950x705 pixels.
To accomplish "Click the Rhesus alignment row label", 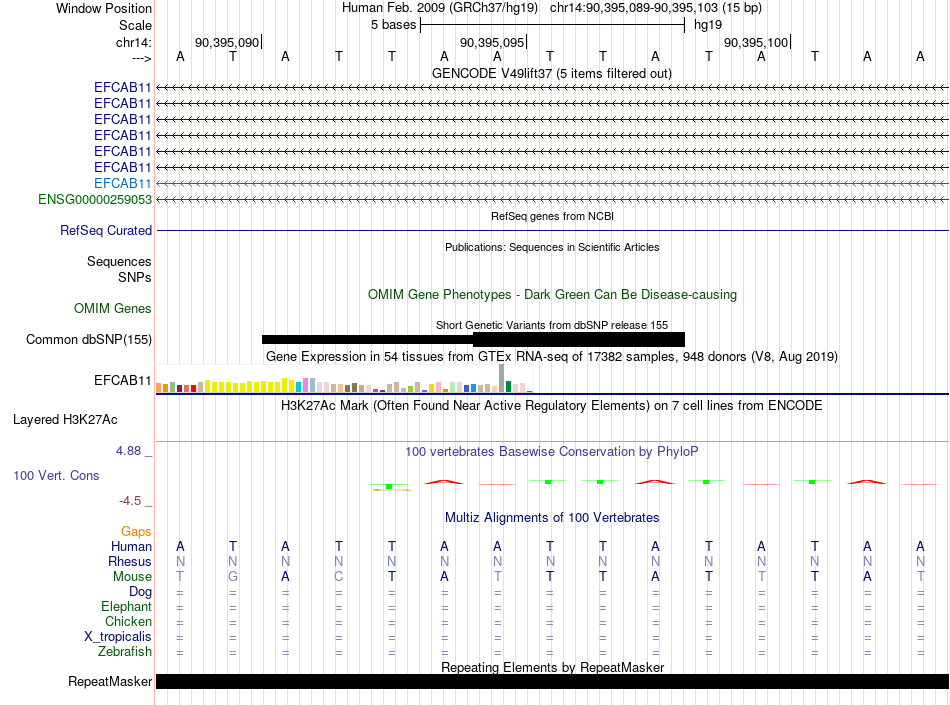I will point(130,562).
